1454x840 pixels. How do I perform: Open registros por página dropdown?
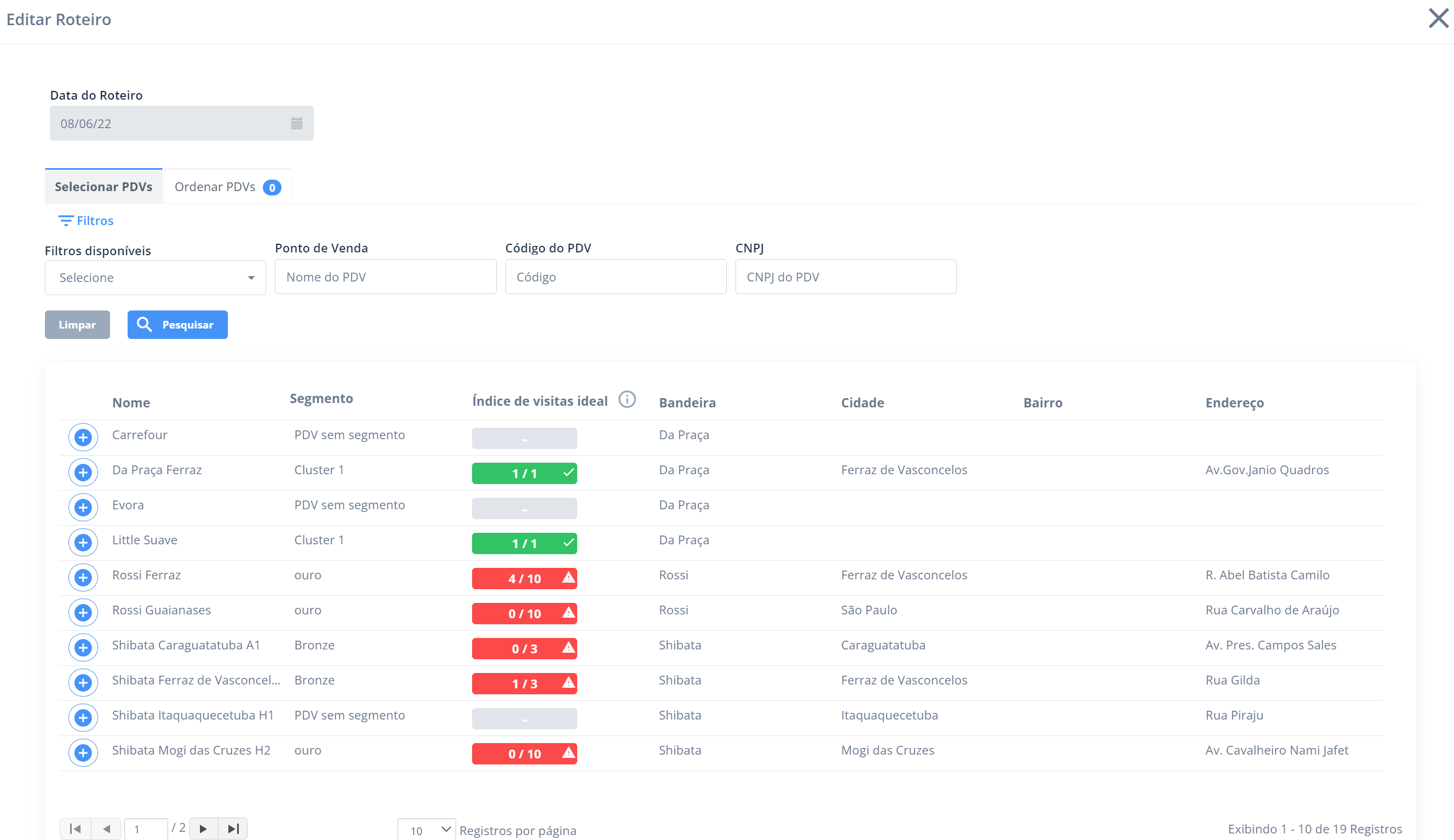[x=427, y=830]
